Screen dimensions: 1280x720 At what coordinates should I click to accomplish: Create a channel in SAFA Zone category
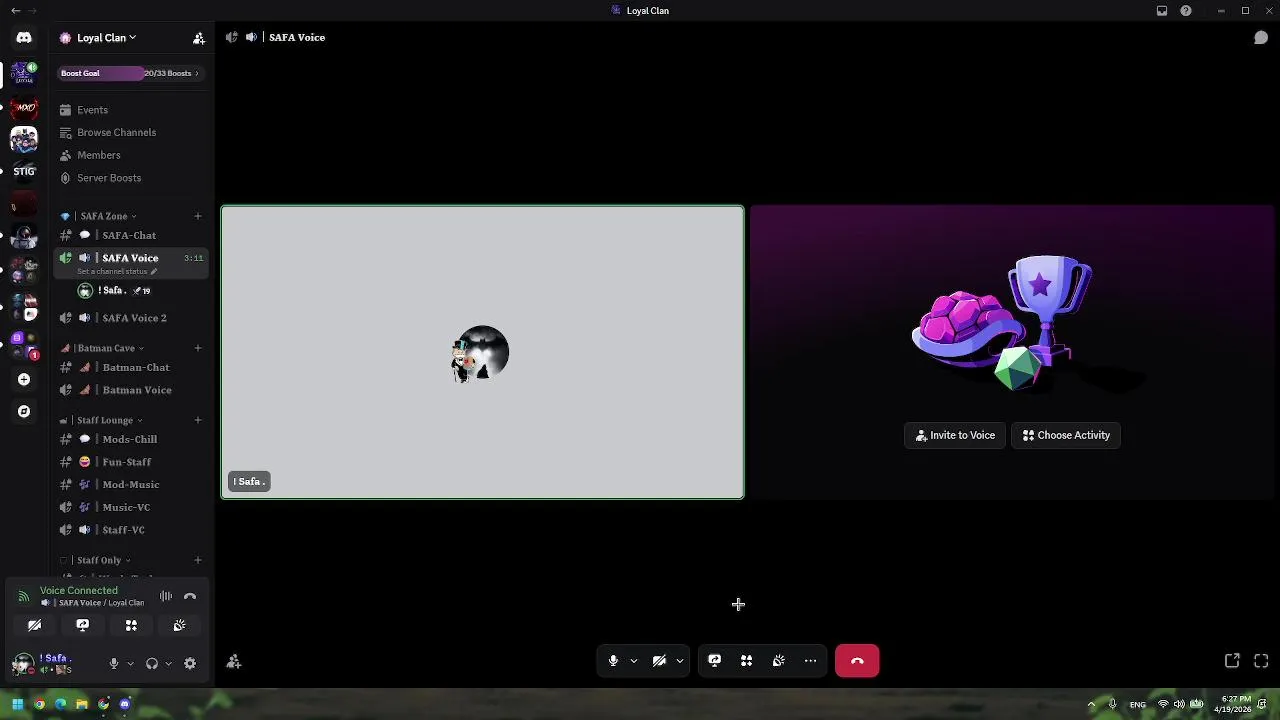(x=198, y=216)
